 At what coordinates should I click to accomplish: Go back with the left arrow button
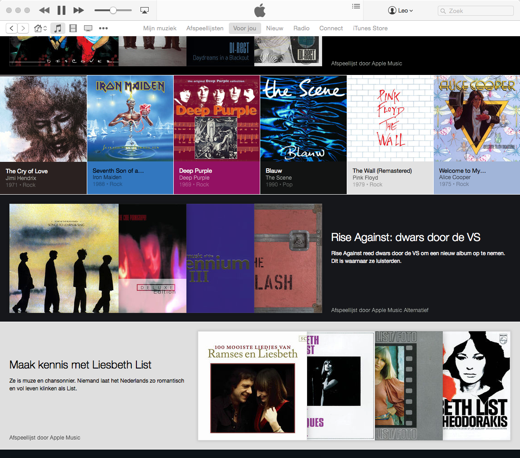(12, 28)
